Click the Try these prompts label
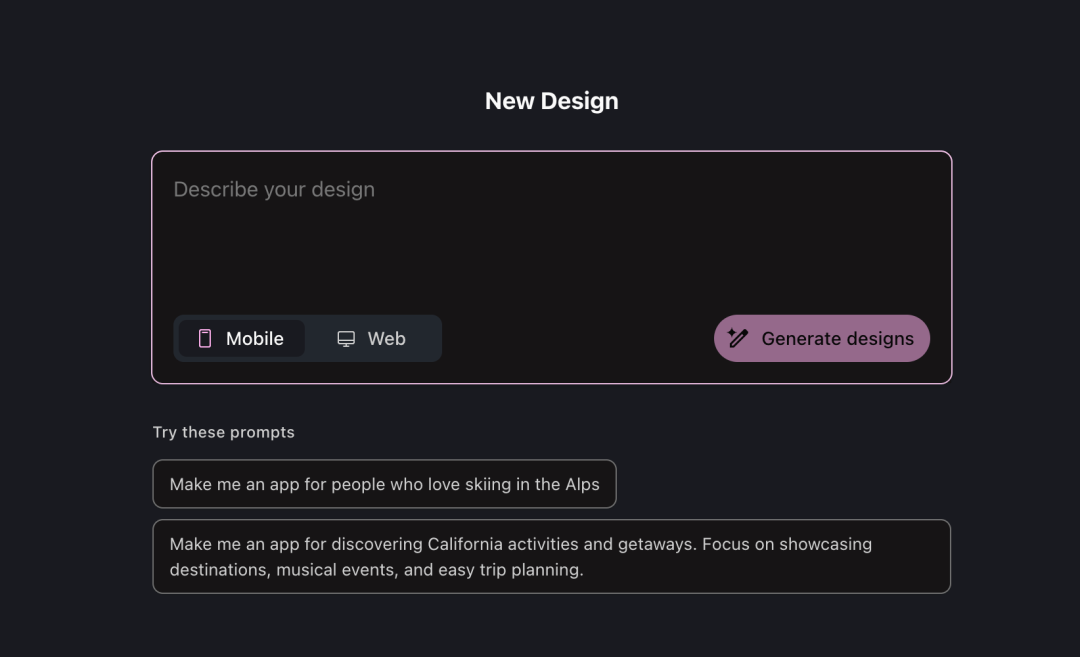This screenshot has width=1080, height=657. (223, 432)
